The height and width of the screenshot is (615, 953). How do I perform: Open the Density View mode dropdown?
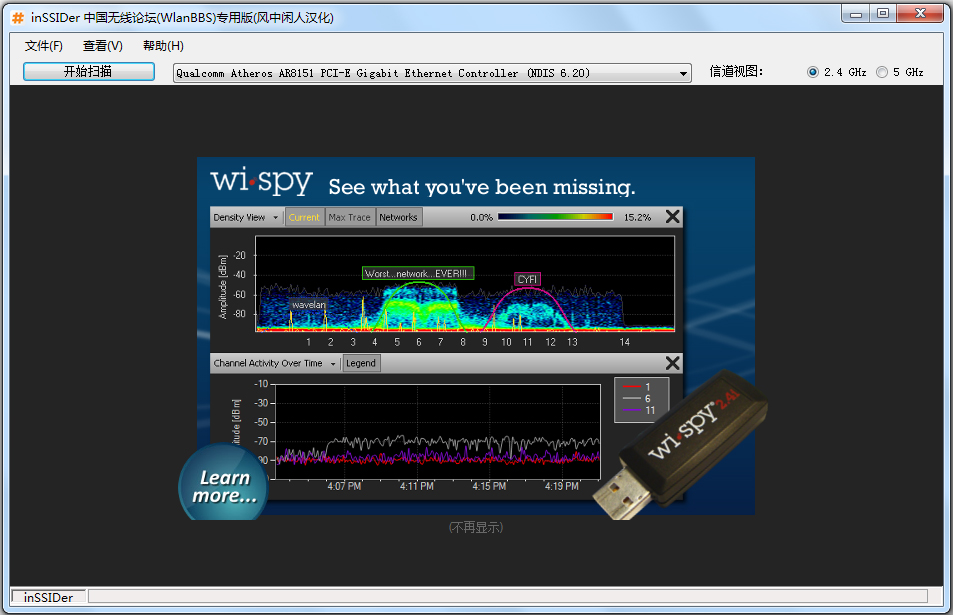pos(246,216)
